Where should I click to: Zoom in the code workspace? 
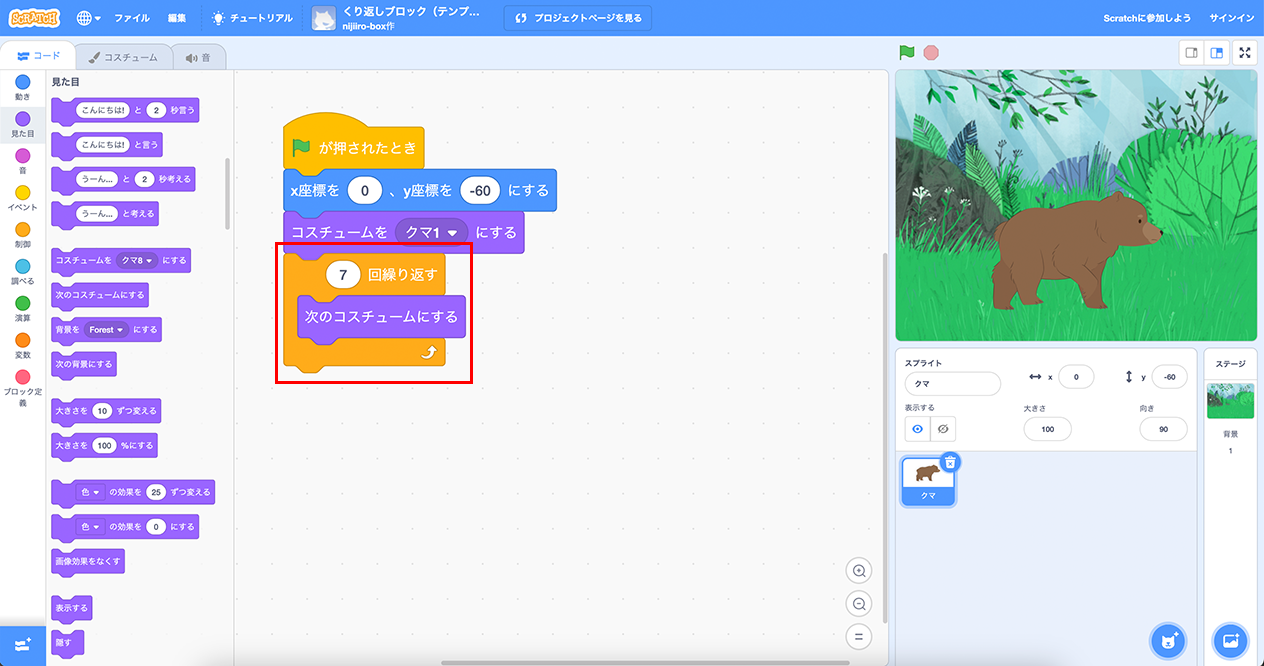(858, 571)
